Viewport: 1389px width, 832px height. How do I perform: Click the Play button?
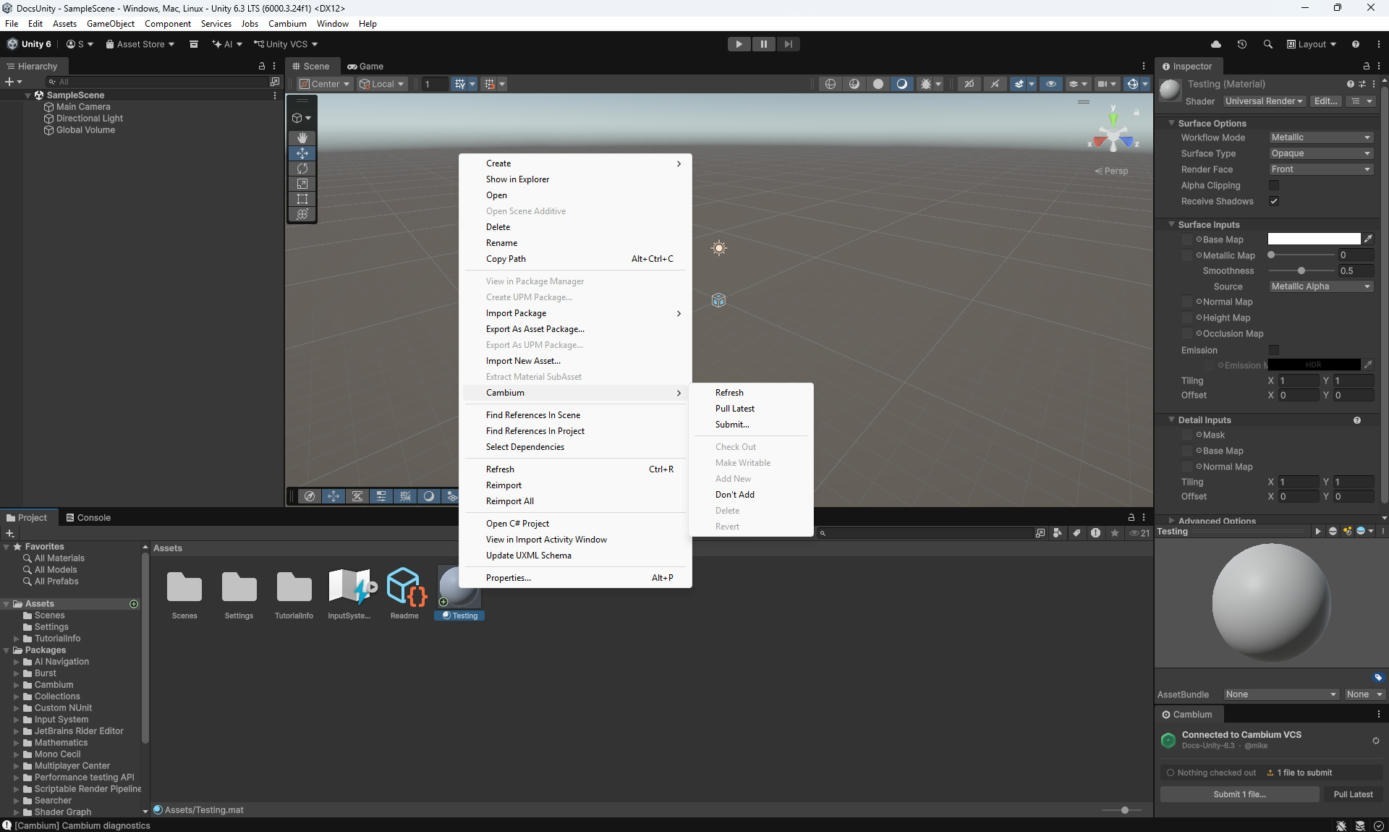[x=739, y=44]
